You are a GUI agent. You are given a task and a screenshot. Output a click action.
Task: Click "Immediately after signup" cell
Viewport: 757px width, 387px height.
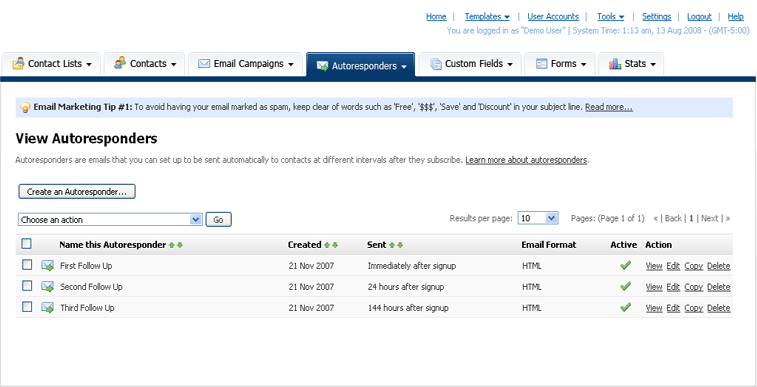click(x=412, y=266)
